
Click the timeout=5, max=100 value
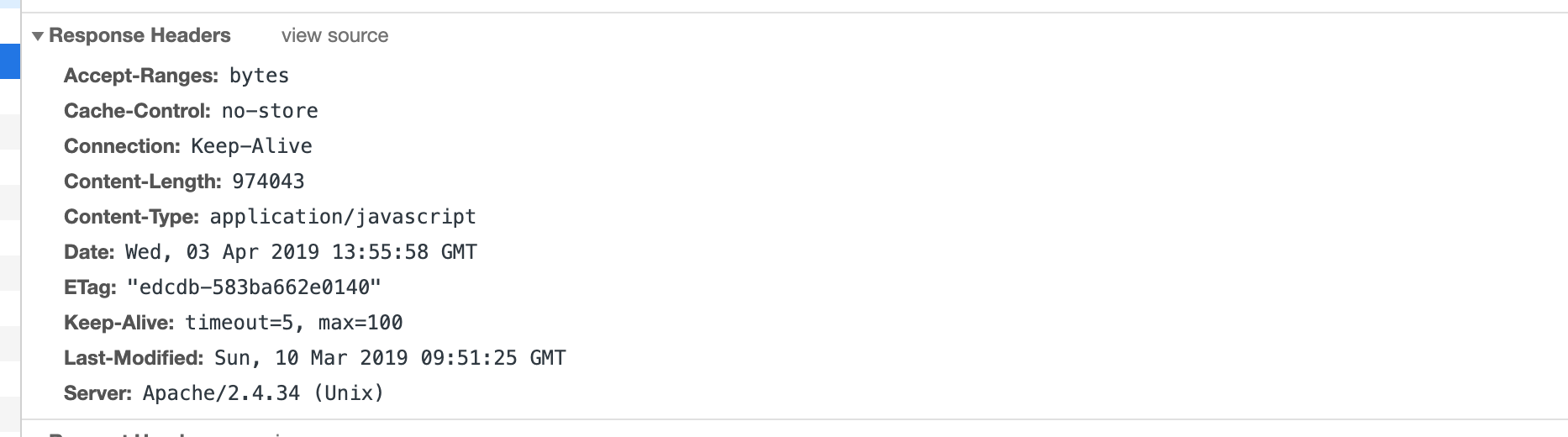tap(294, 323)
